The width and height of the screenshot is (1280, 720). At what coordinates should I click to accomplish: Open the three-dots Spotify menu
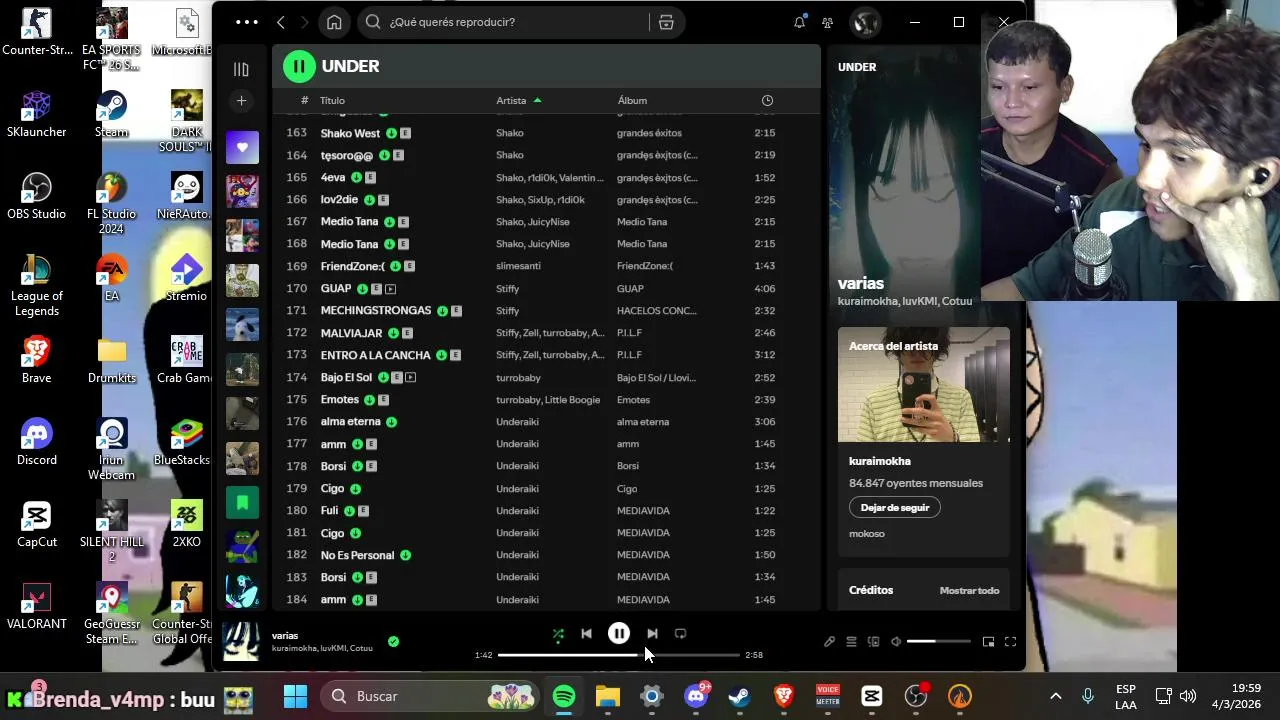point(246,22)
